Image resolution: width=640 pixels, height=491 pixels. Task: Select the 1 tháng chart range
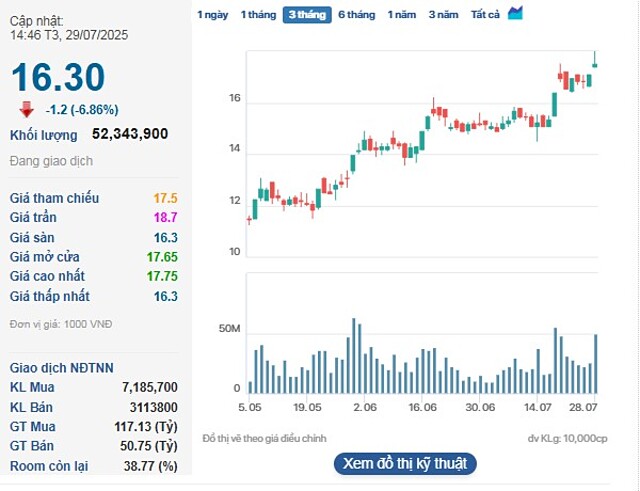click(257, 14)
